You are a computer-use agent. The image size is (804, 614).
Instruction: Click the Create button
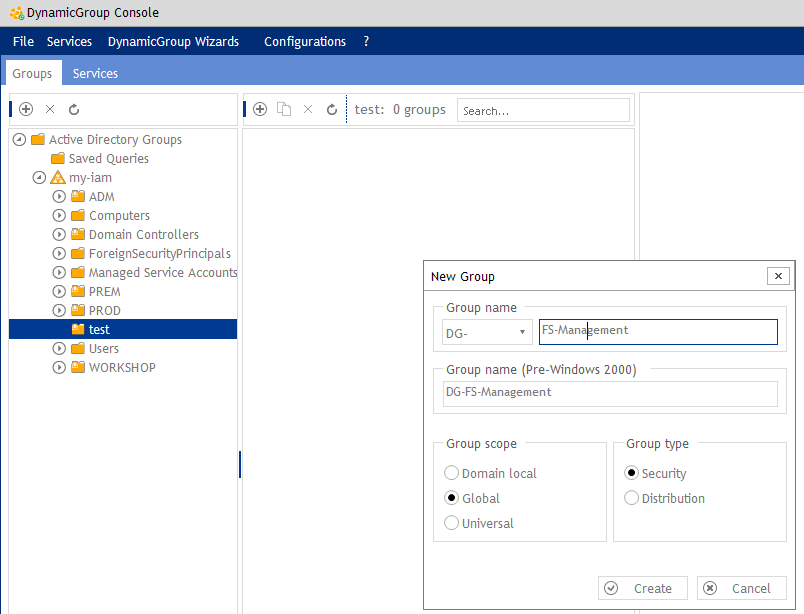pos(642,588)
